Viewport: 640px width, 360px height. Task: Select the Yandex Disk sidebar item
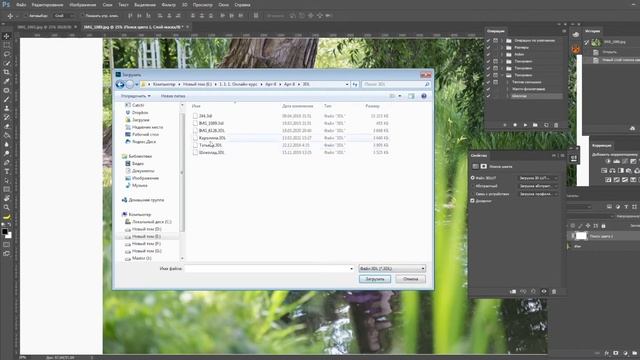coord(144,142)
